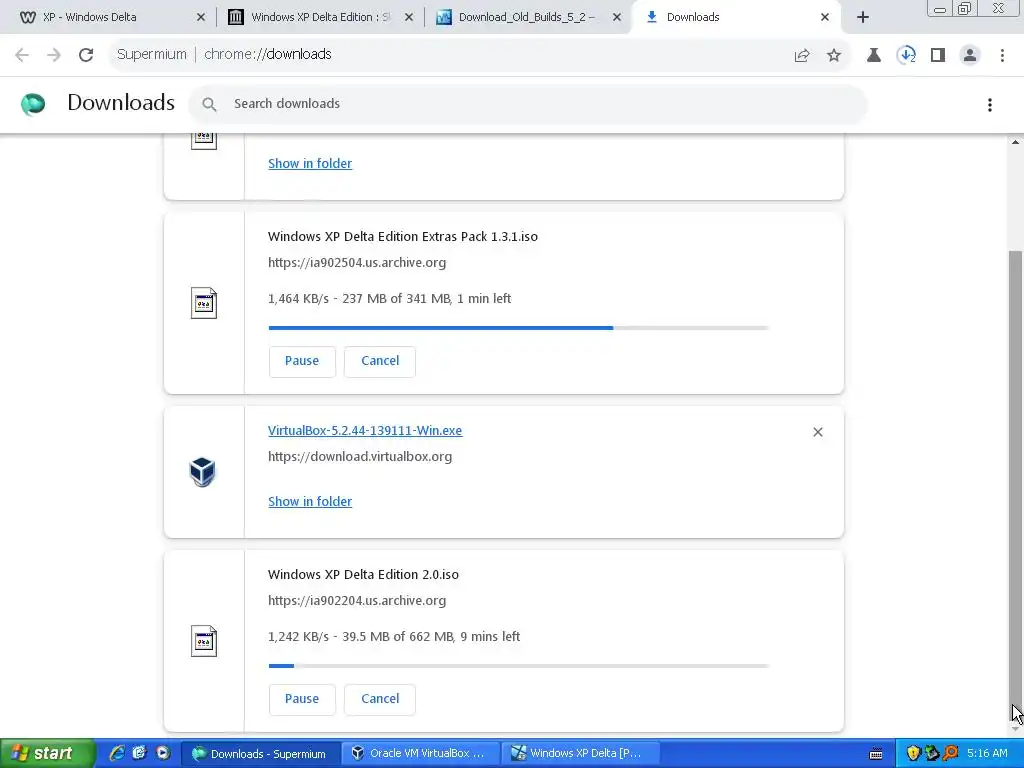Click the browser back arrow
The image size is (1024, 768).
click(22, 55)
